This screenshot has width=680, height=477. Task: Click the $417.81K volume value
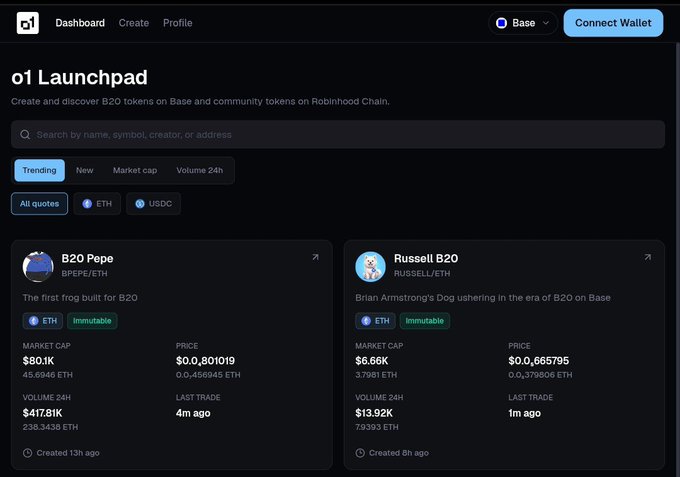tap(42, 413)
